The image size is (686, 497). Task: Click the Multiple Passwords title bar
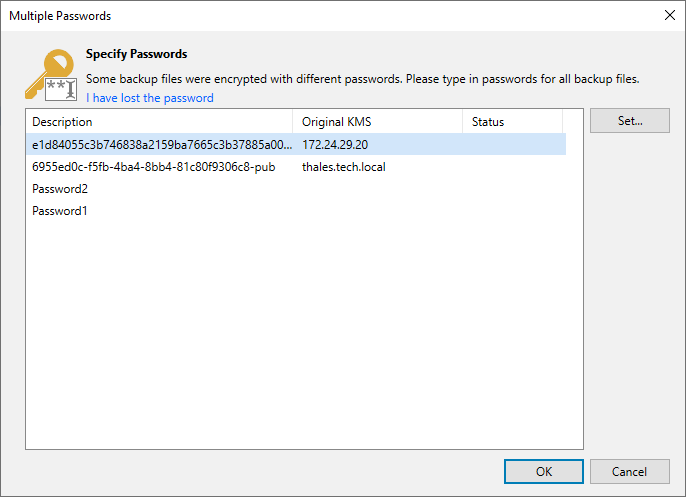[x=300, y=16]
